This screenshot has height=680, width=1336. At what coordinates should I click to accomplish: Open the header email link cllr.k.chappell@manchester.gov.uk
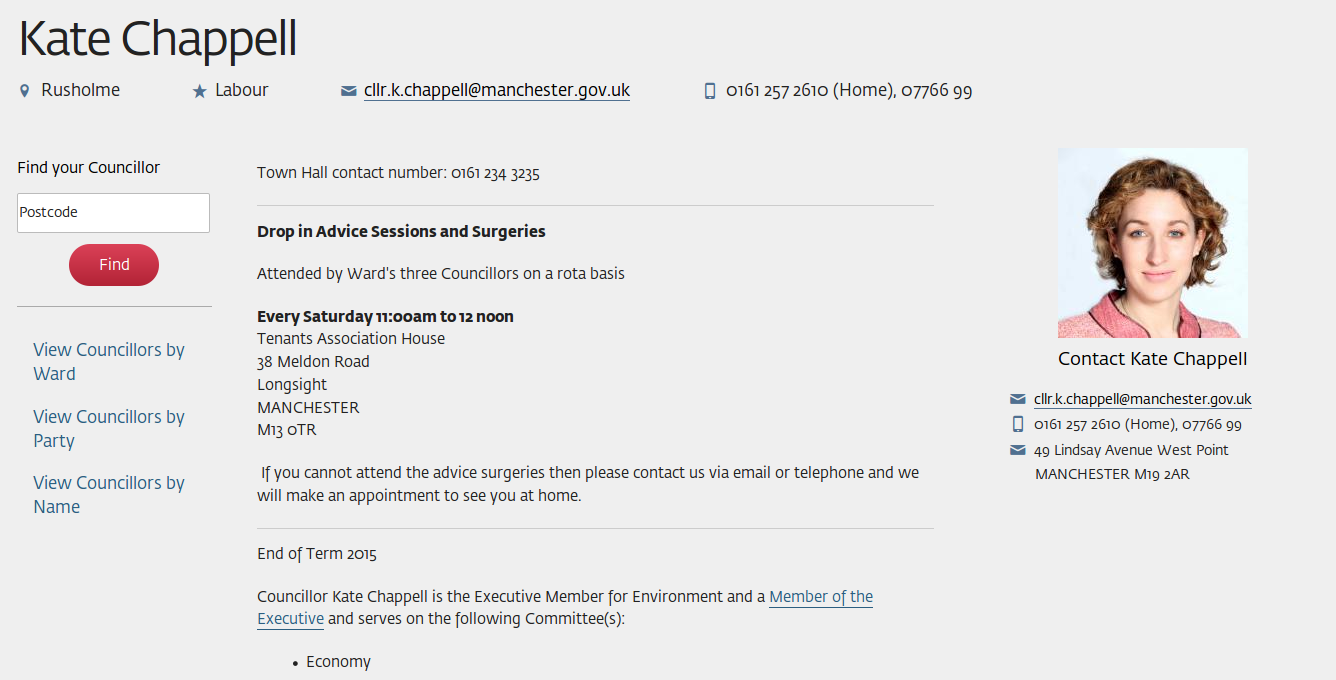pyautogui.click(x=496, y=90)
